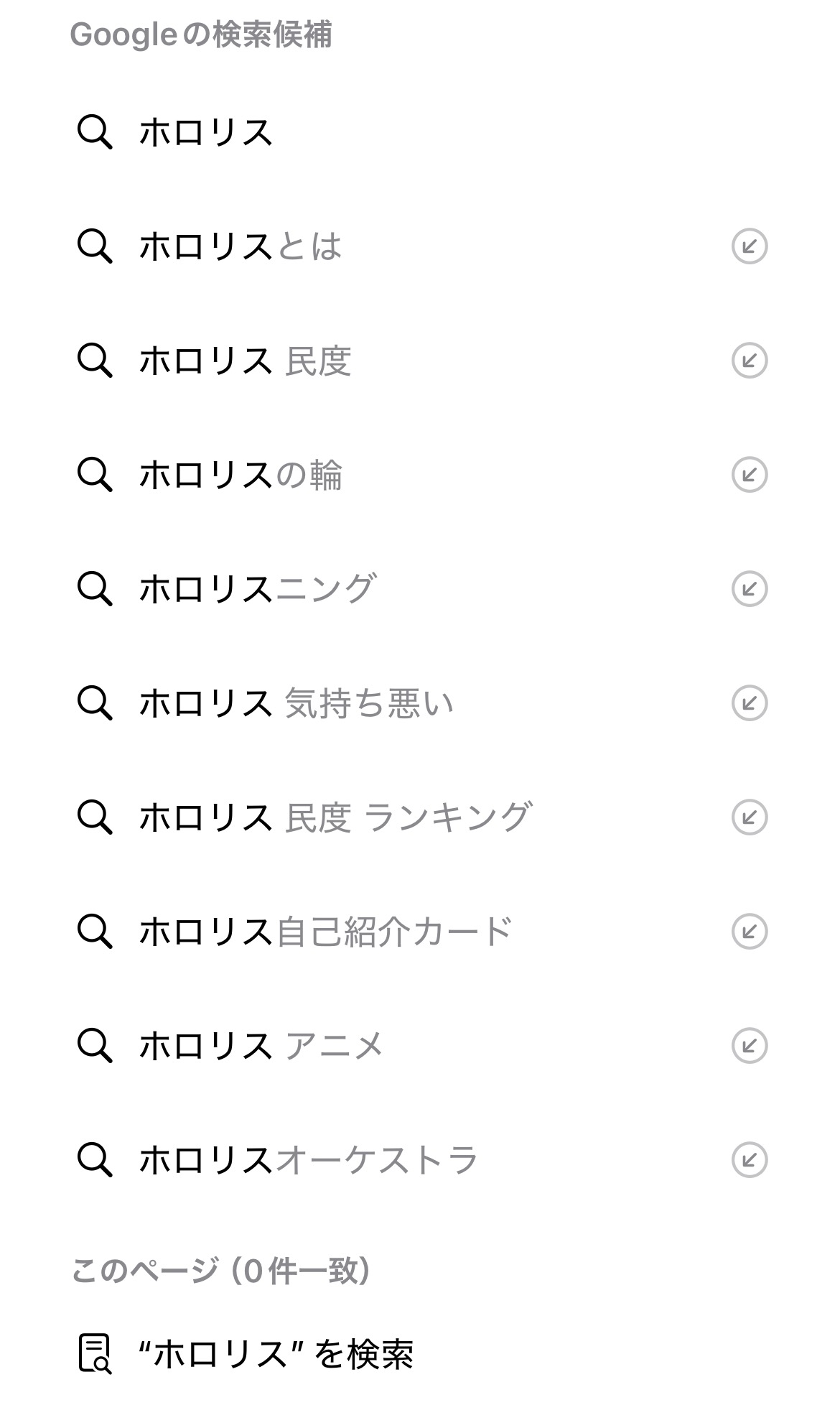
Task: Pick ホロリス 民度 ランキング suggestion
Action: click(x=335, y=817)
